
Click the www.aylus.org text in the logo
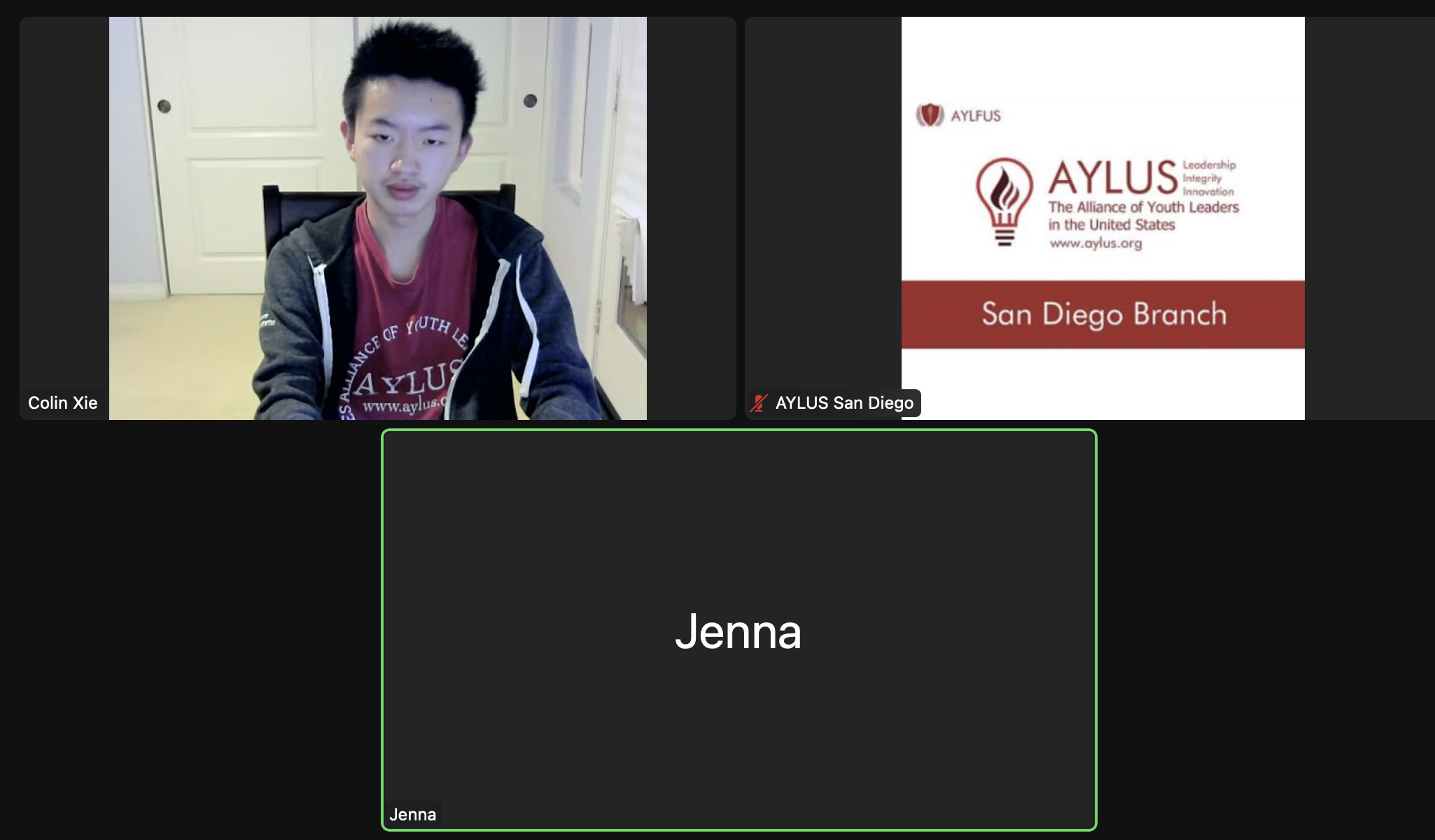tap(1095, 244)
